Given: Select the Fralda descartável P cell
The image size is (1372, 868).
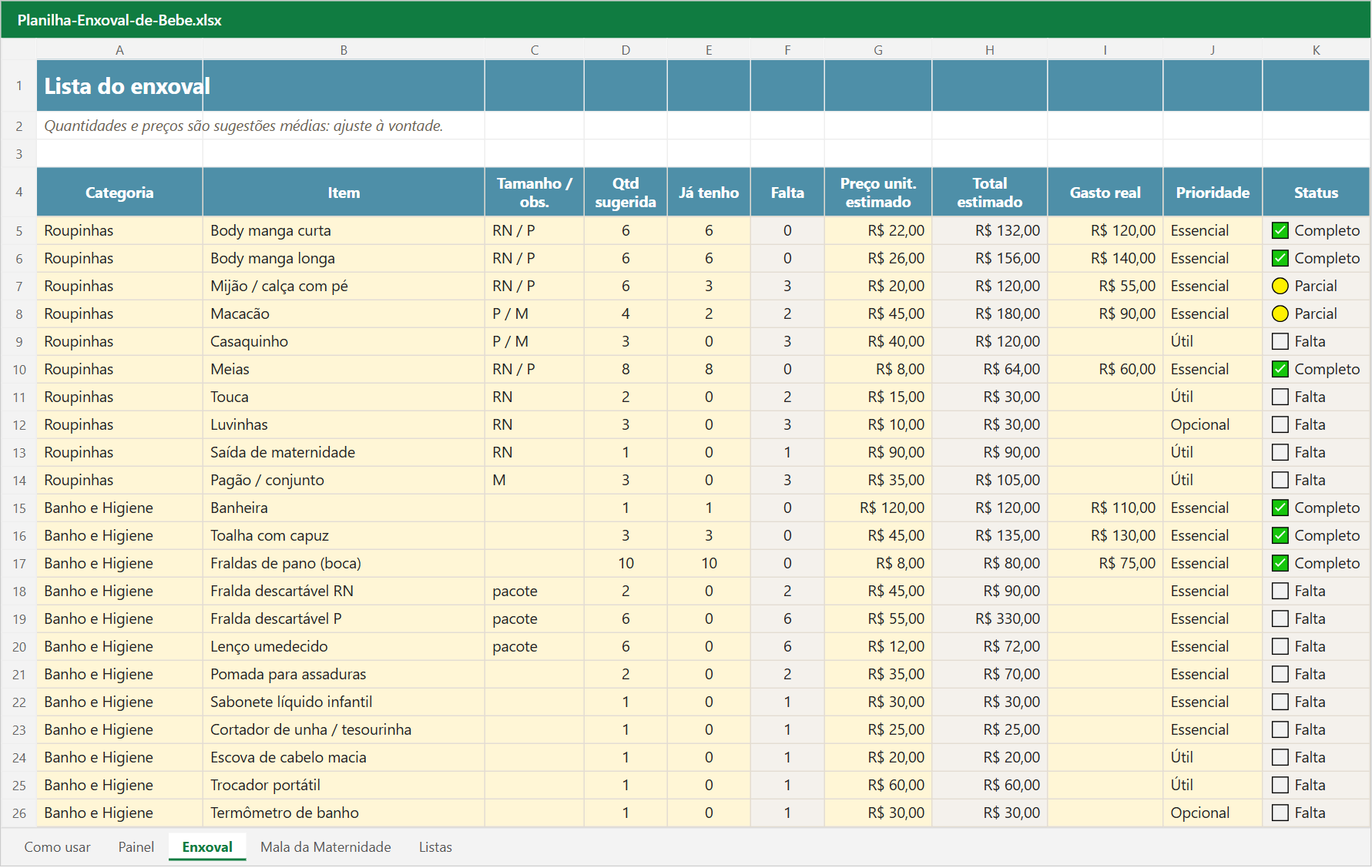Looking at the screenshot, I should (344, 618).
